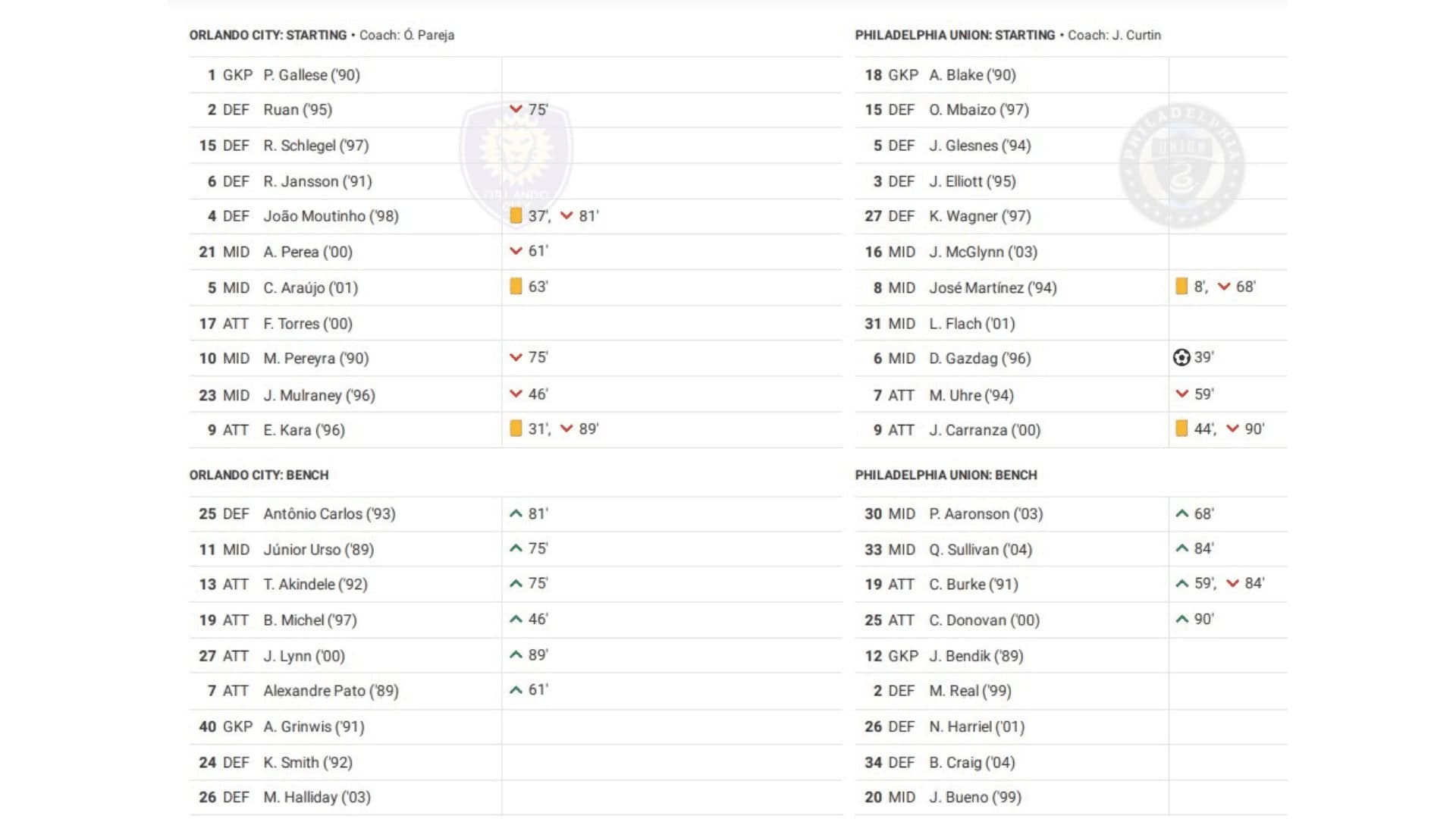This screenshot has width=1456, height=819.
Task: Click Antônio Carlos's green substitution-on arrow
Action: [516, 513]
